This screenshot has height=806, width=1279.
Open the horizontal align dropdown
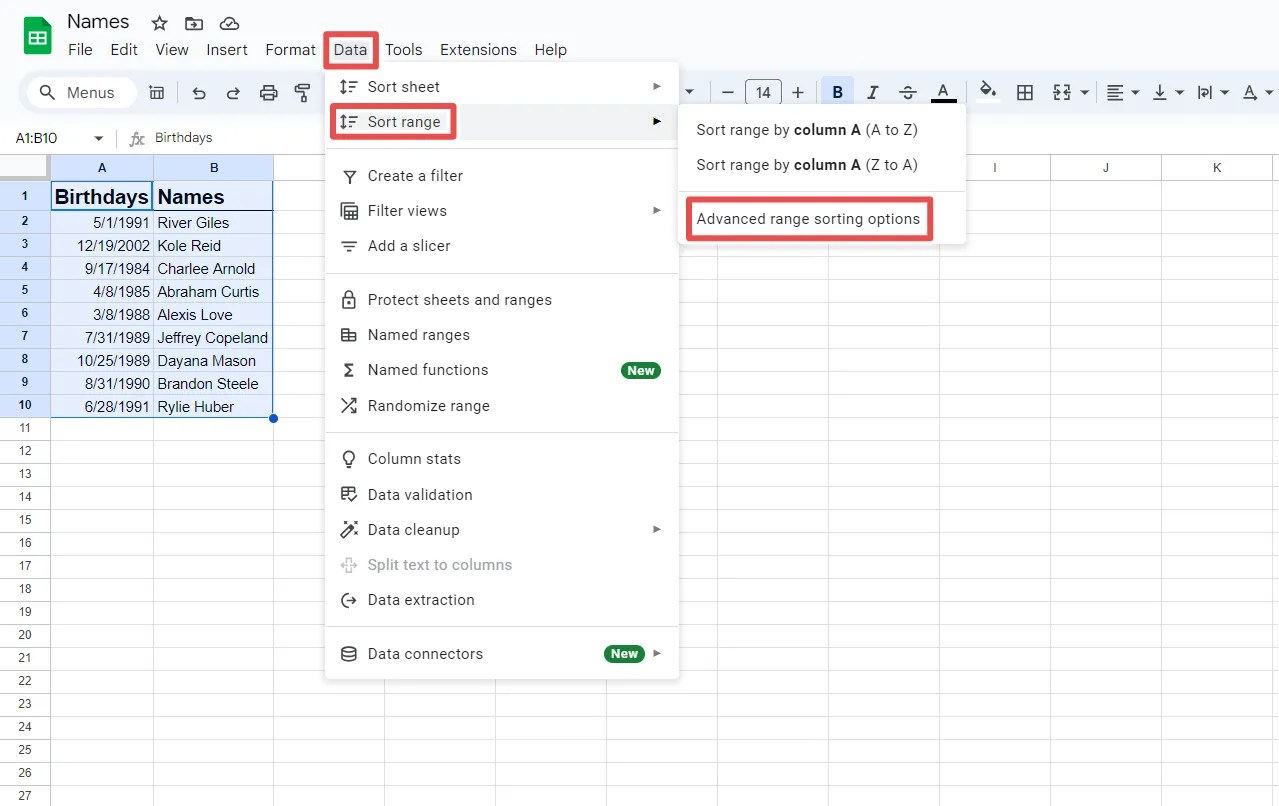[x=1121, y=91]
